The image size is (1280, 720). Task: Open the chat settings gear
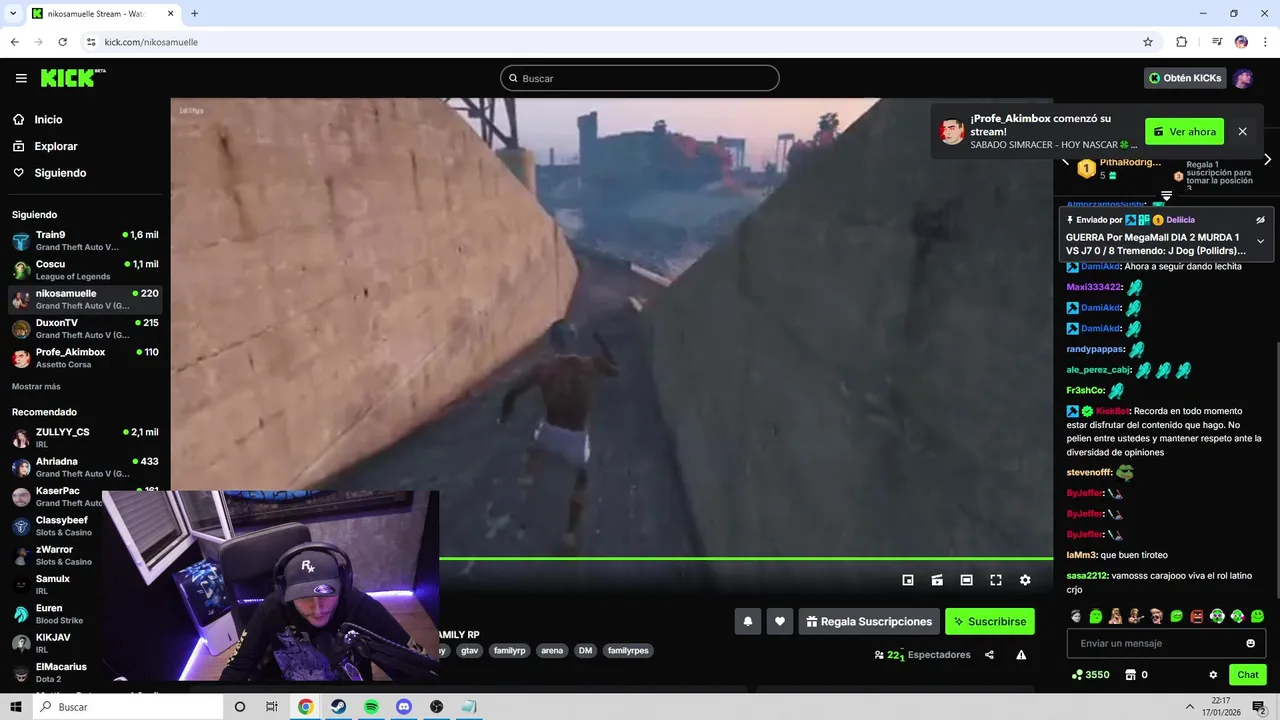pos(1213,675)
